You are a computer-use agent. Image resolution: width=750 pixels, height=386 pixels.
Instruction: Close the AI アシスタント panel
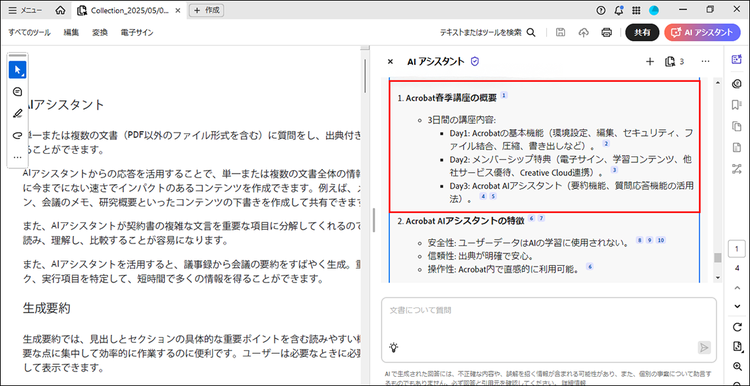point(390,61)
